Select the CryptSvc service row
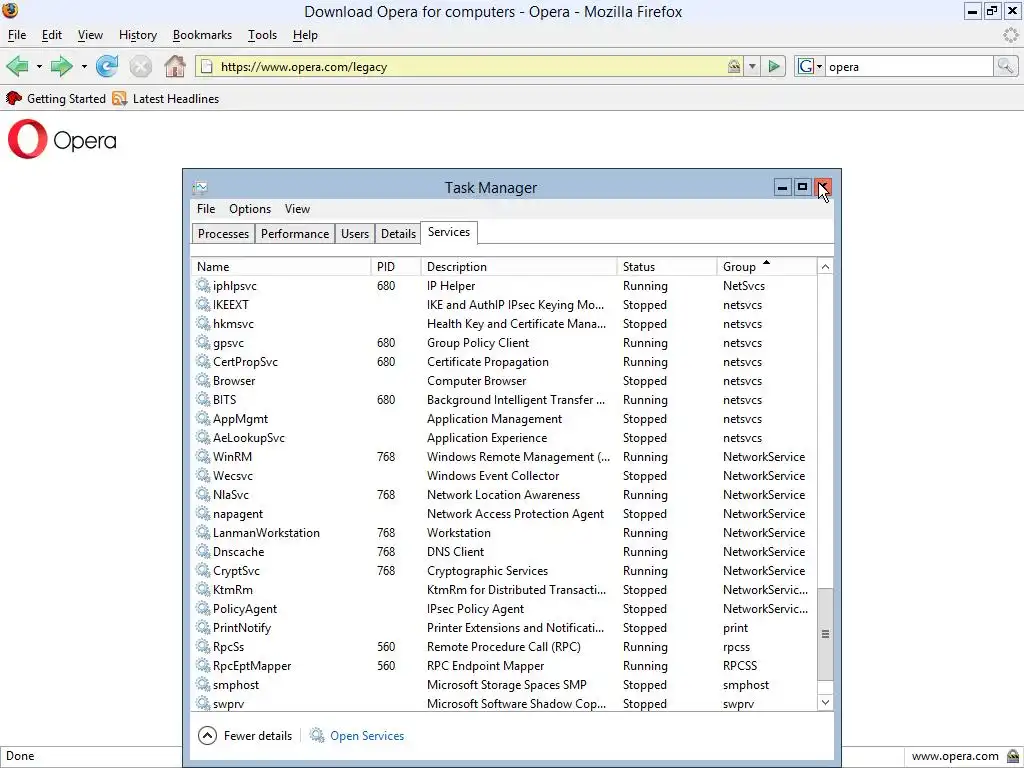1024x768 pixels. click(504, 571)
